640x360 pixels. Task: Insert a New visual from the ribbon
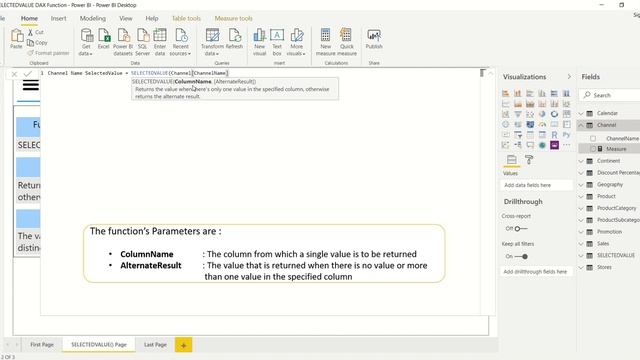click(x=260, y=35)
